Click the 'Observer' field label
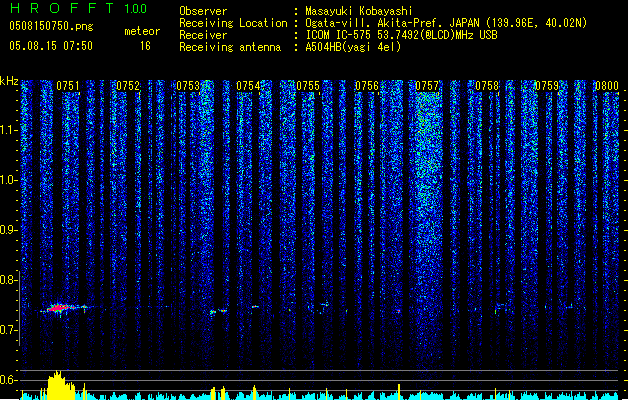This screenshot has height=400, width=629. click(203, 11)
